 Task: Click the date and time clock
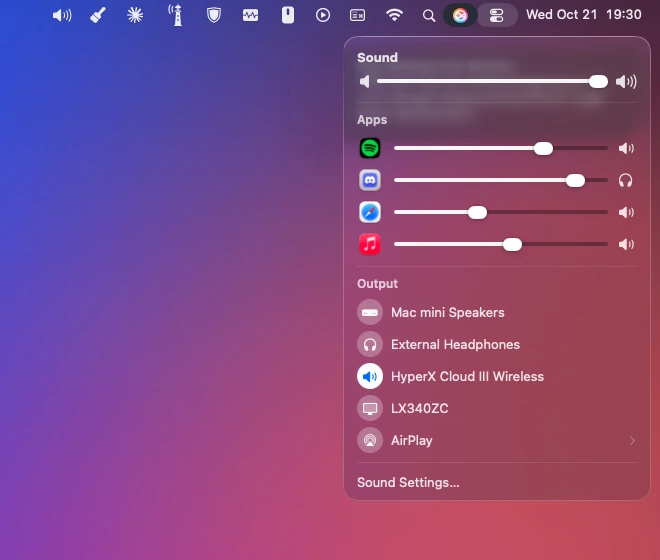pyautogui.click(x=583, y=15)
